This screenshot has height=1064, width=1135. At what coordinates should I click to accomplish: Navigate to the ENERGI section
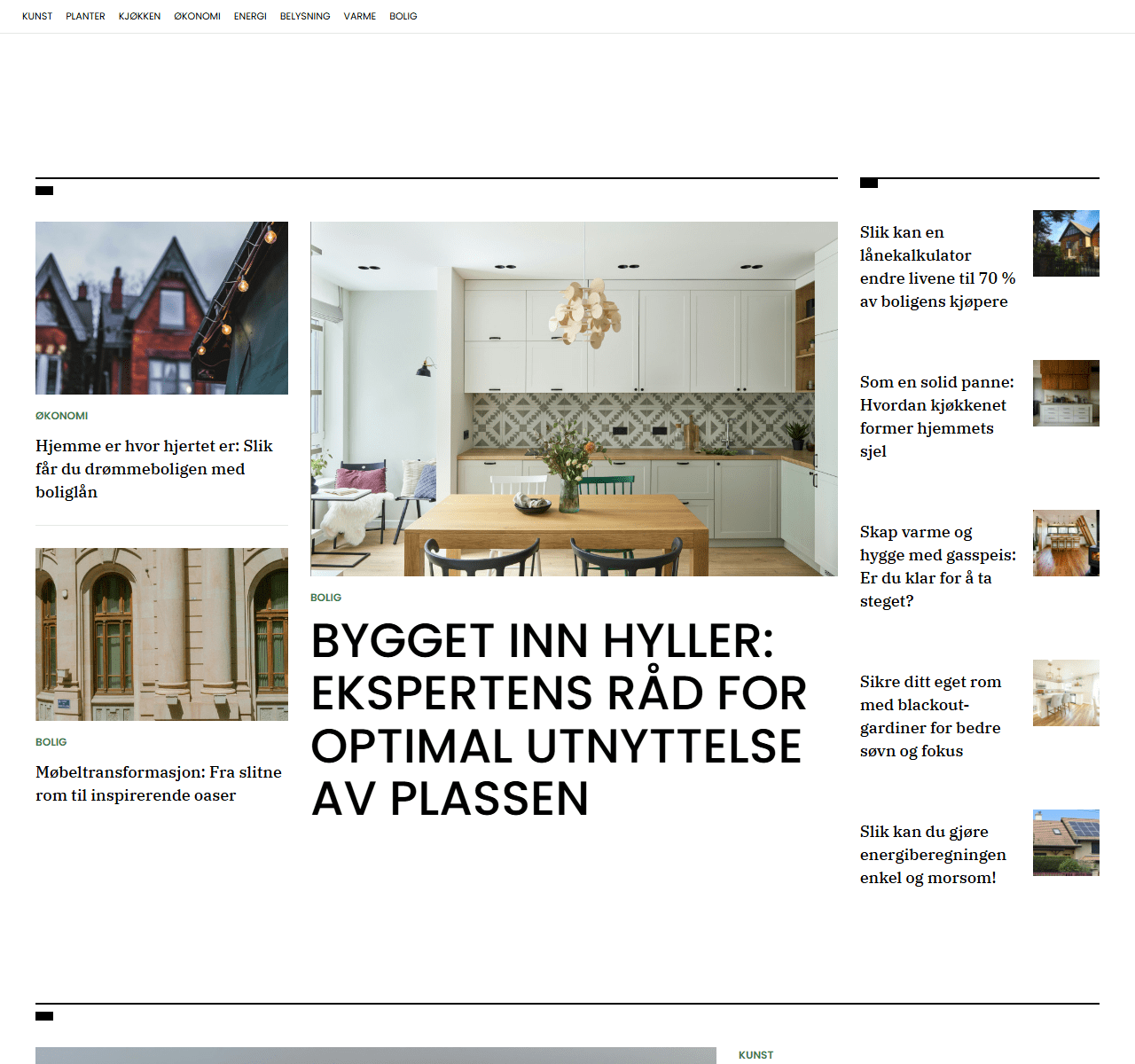coord(250,16)
